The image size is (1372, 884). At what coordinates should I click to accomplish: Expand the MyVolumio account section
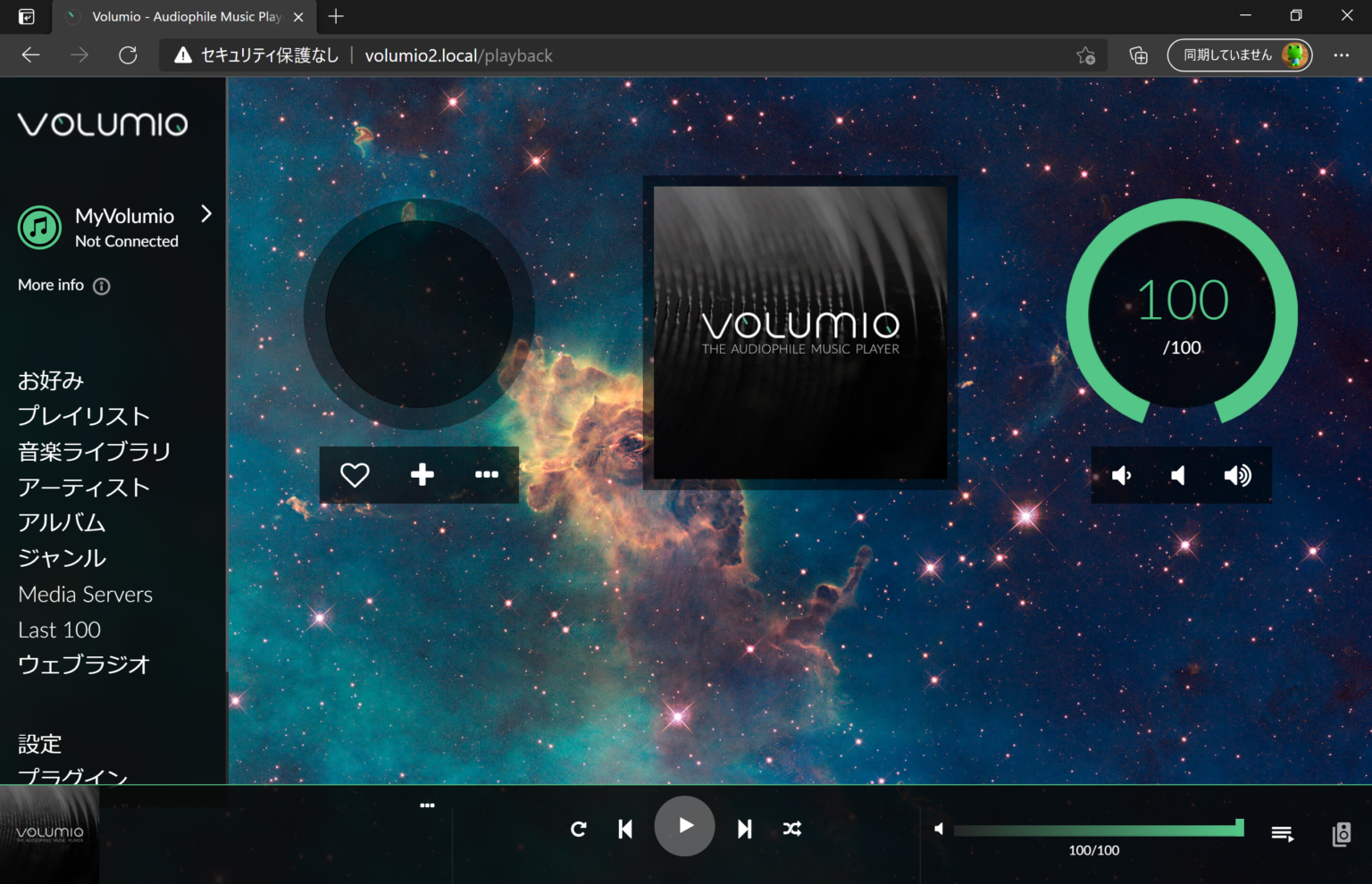tap(206, 214)
